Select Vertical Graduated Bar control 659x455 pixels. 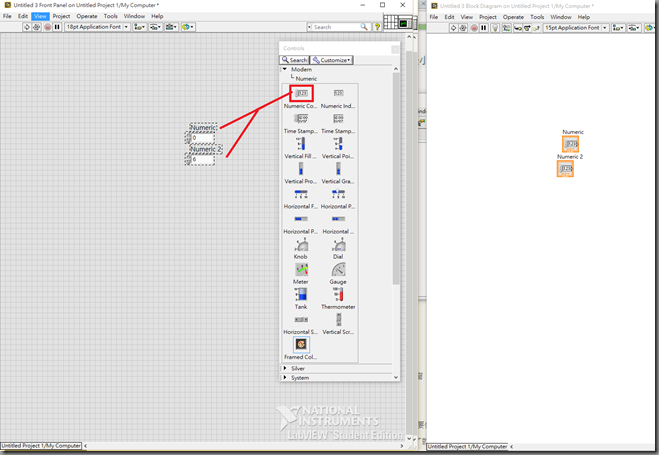click(x=338, y=169)
